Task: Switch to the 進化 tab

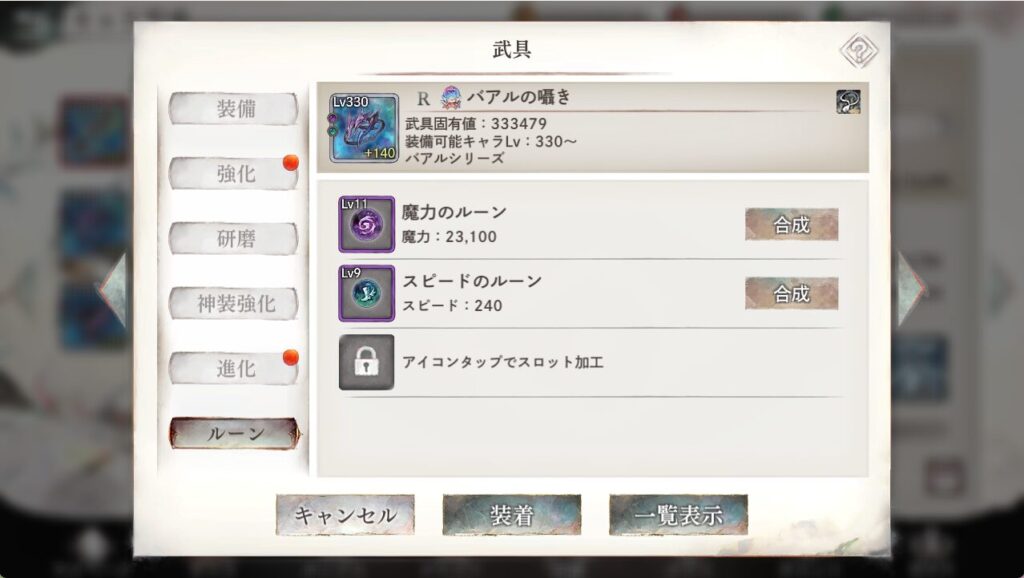Action: tap(234, 368)
